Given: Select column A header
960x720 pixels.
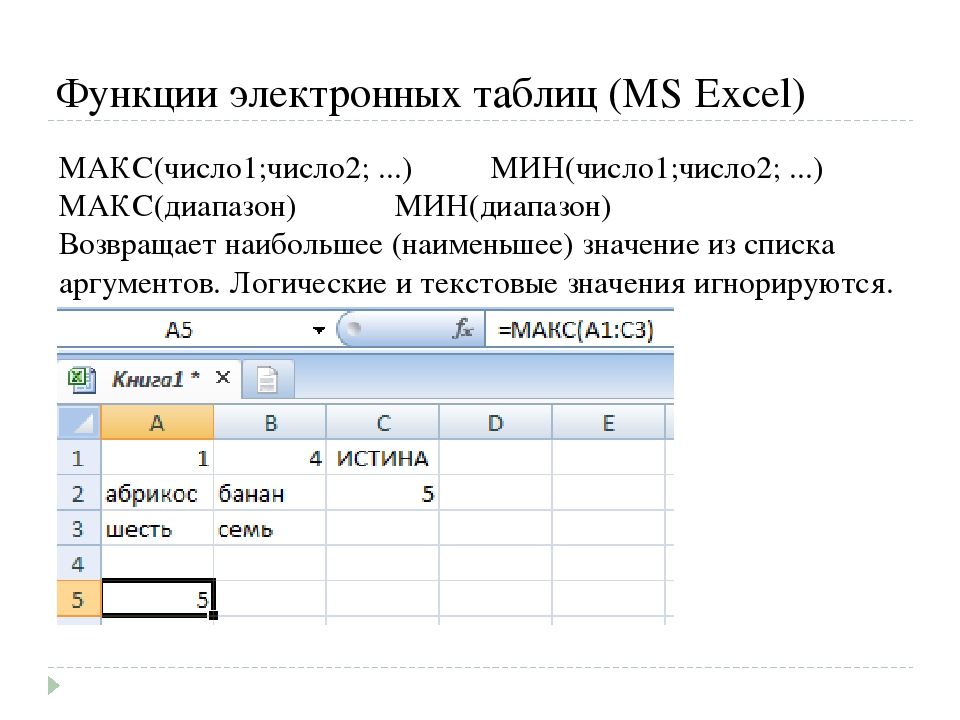Looking at the screenshot, I should 157,422.
